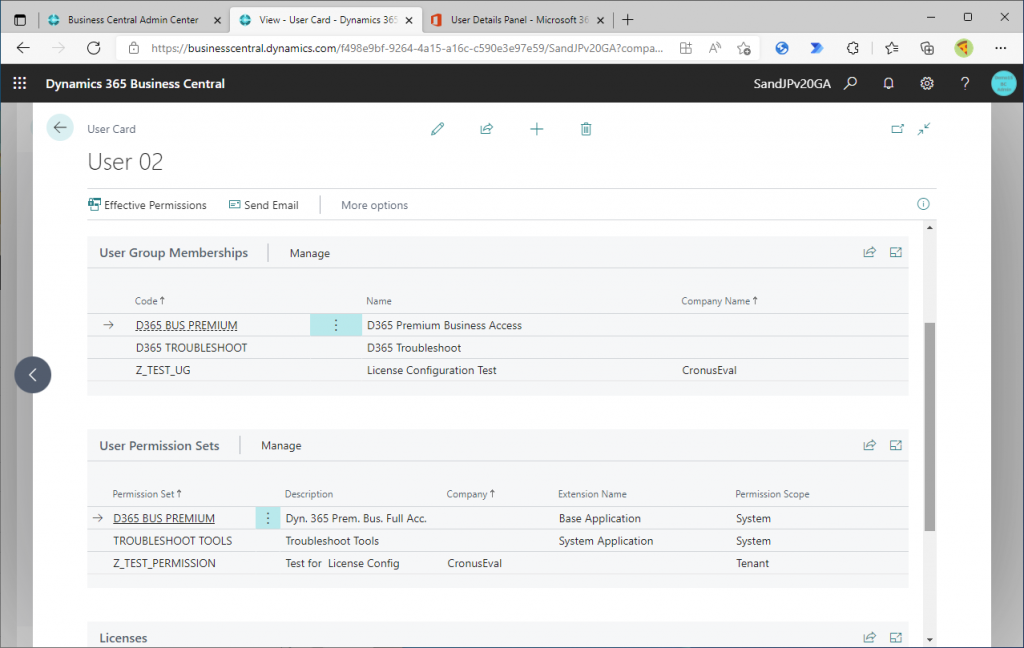Share the User Card page
Image resolution: width=1024 pixels, height=648 pixels.
coord(487,129)
